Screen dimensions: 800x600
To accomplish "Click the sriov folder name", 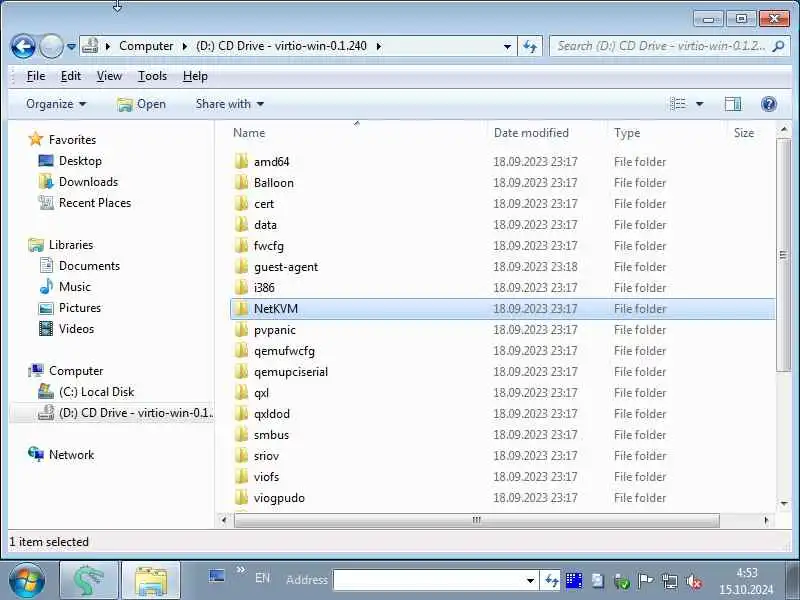I will point(266,456).
